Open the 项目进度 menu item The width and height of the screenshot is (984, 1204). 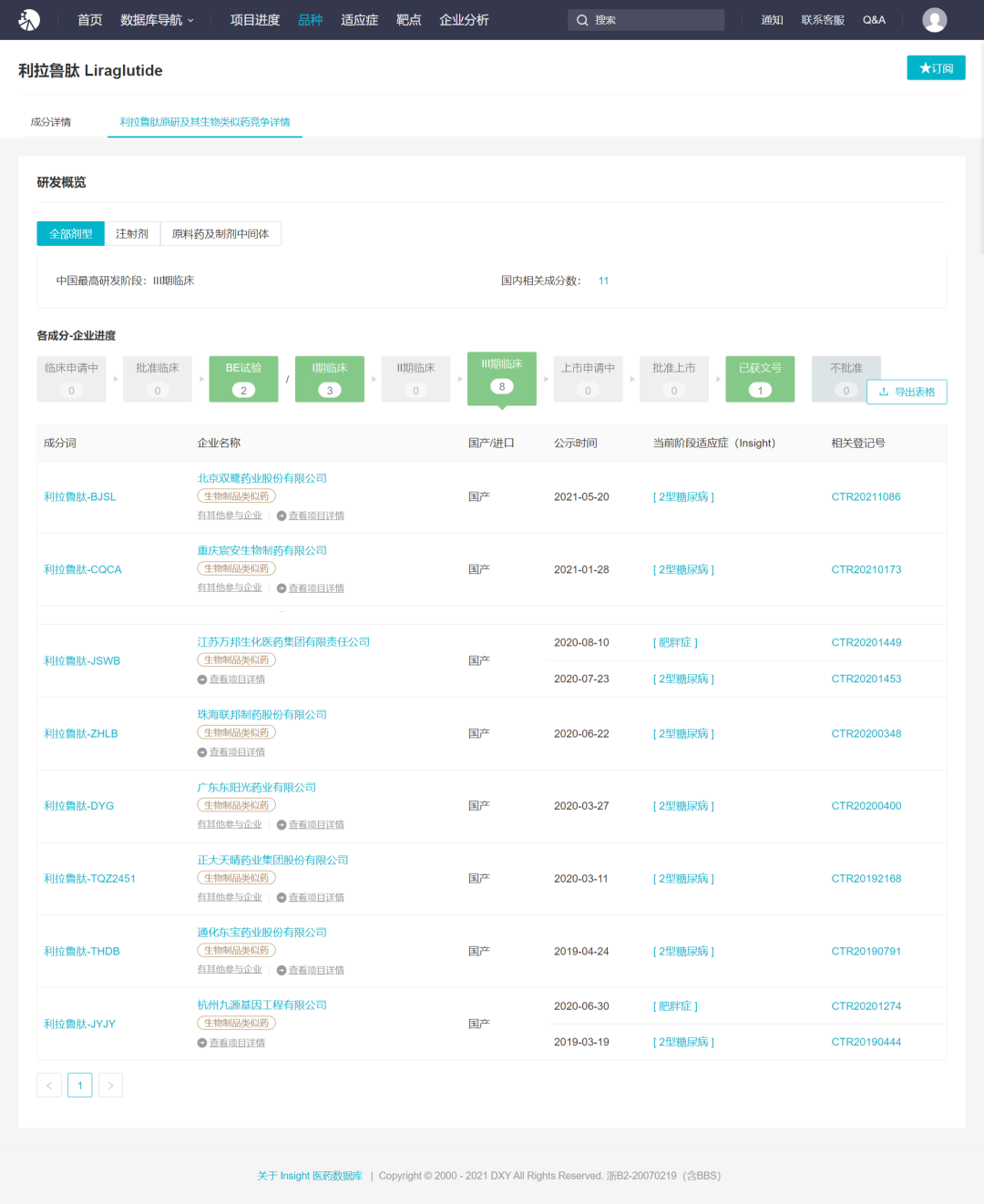click(x=255, y=20)
